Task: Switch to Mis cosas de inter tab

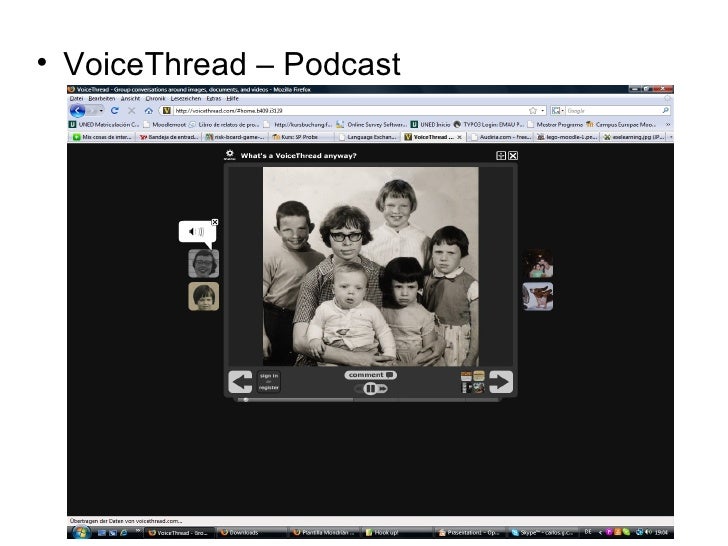Action: pos(103,137)
